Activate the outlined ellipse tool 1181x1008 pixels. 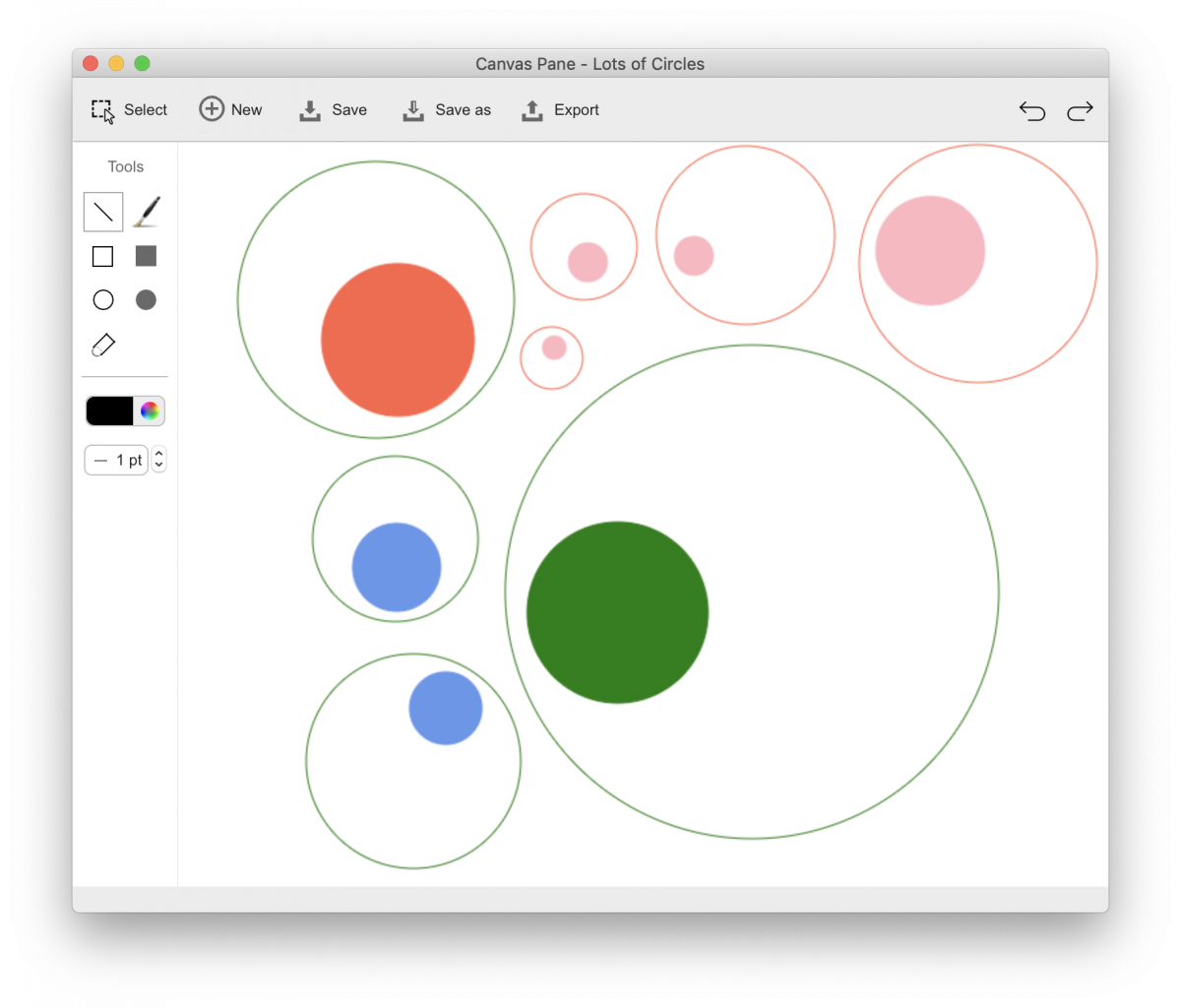(103, 300)
